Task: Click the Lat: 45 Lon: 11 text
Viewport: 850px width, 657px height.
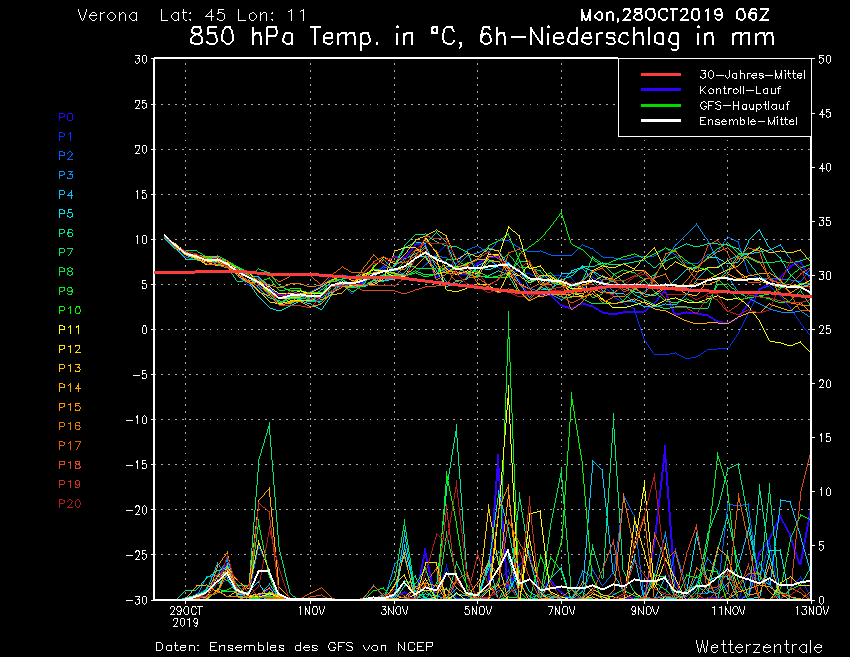Action: pos(233,15)
